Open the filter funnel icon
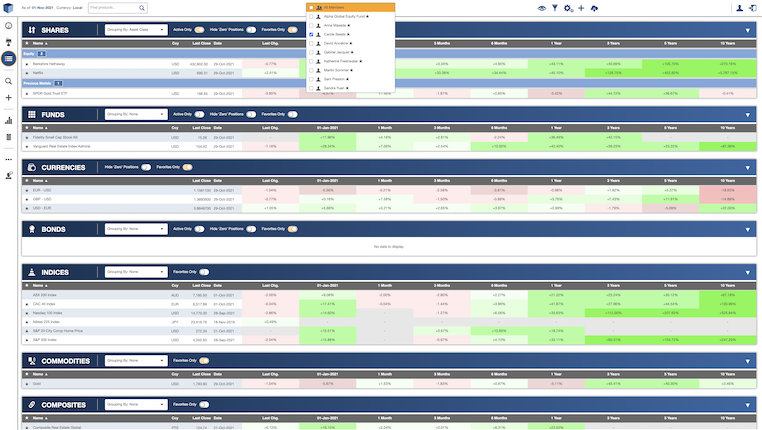This screenshot has height=430, width=762. 555,8
